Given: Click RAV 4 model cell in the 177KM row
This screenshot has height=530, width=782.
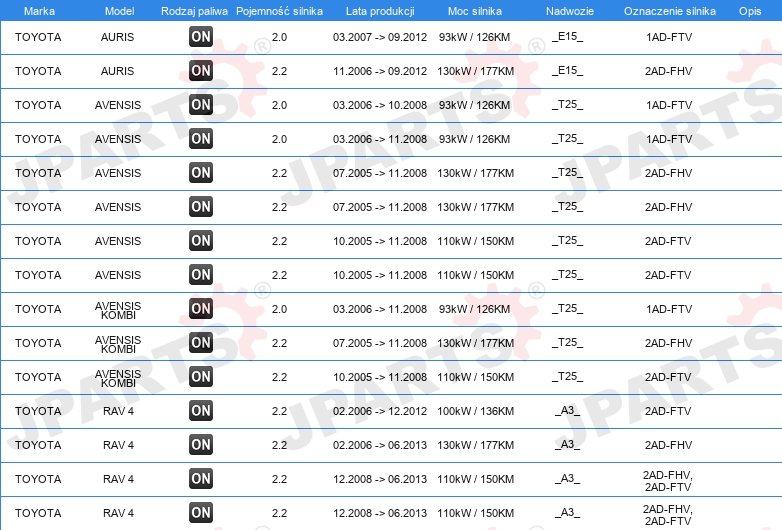Looking at the screenshot, I should (118, 445).
